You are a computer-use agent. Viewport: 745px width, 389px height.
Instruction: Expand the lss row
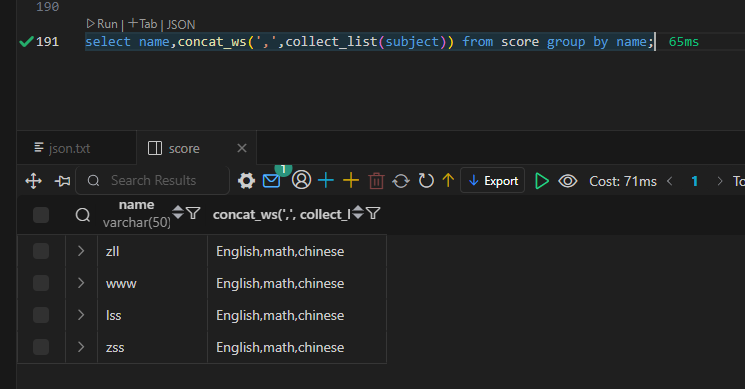pyautogui.click(x=81, y=315)
